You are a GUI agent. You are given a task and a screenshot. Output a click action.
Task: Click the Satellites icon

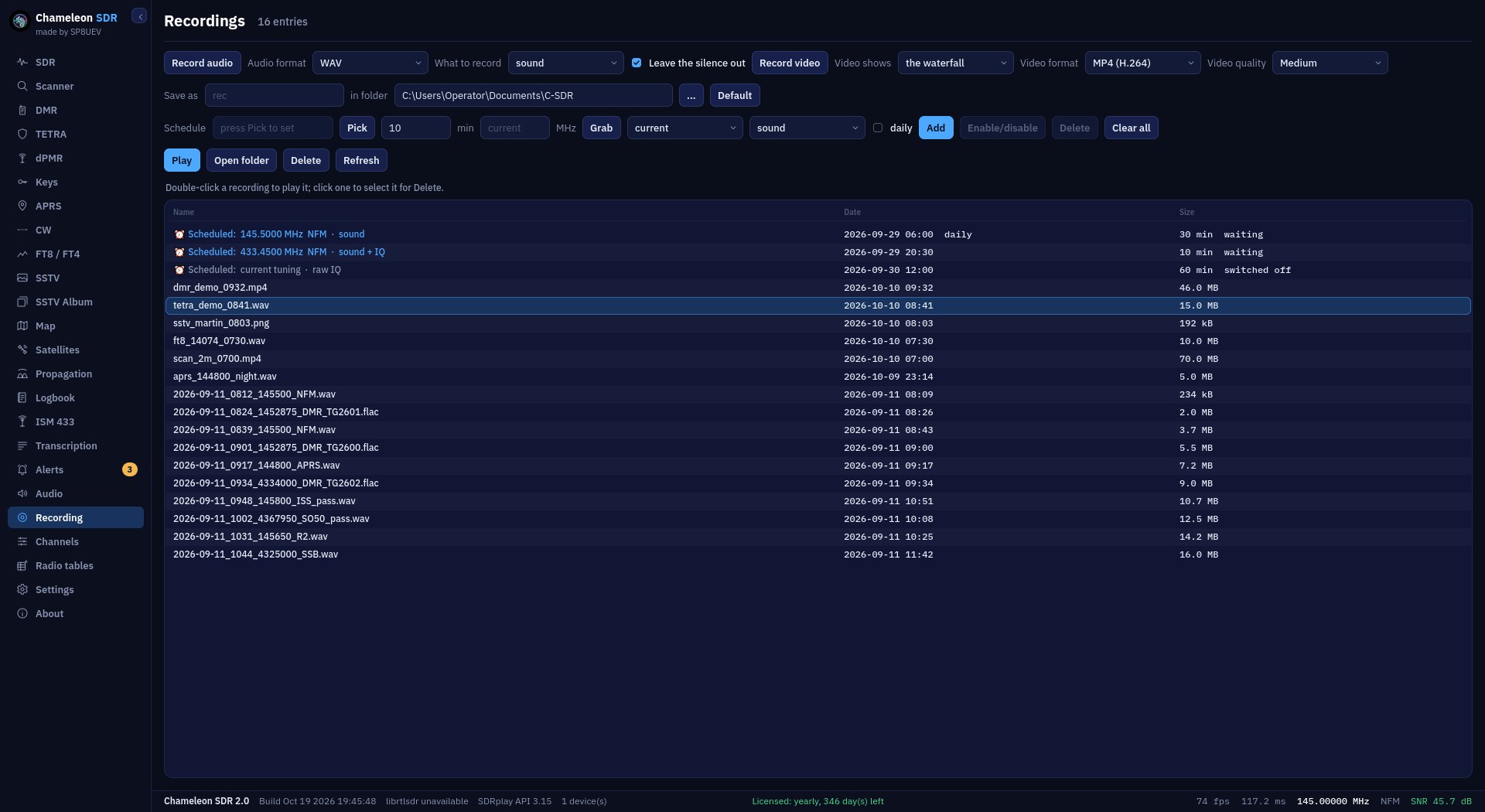[22, 350]
